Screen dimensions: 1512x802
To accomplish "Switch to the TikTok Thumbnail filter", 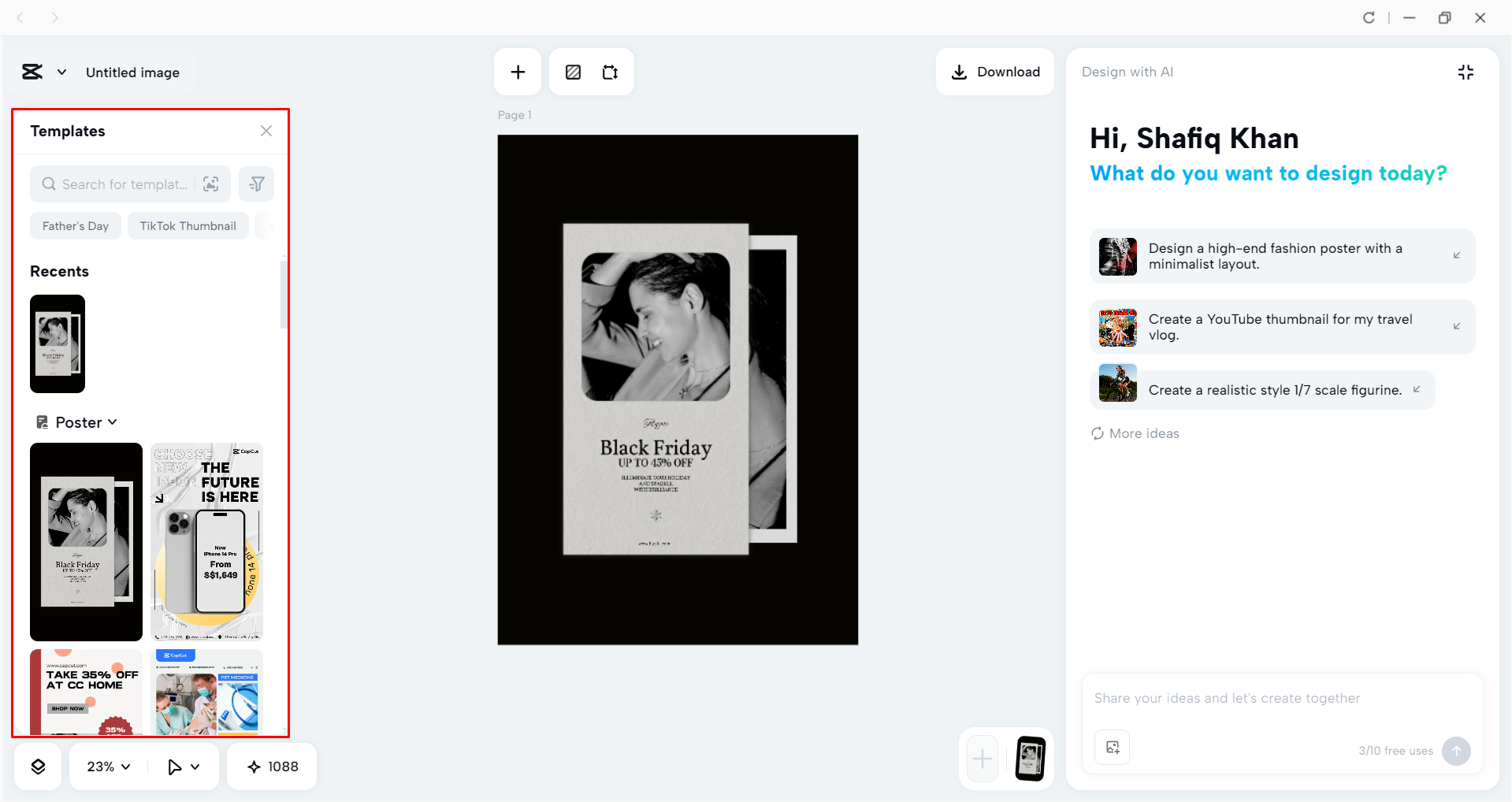I will coord(188,225).
